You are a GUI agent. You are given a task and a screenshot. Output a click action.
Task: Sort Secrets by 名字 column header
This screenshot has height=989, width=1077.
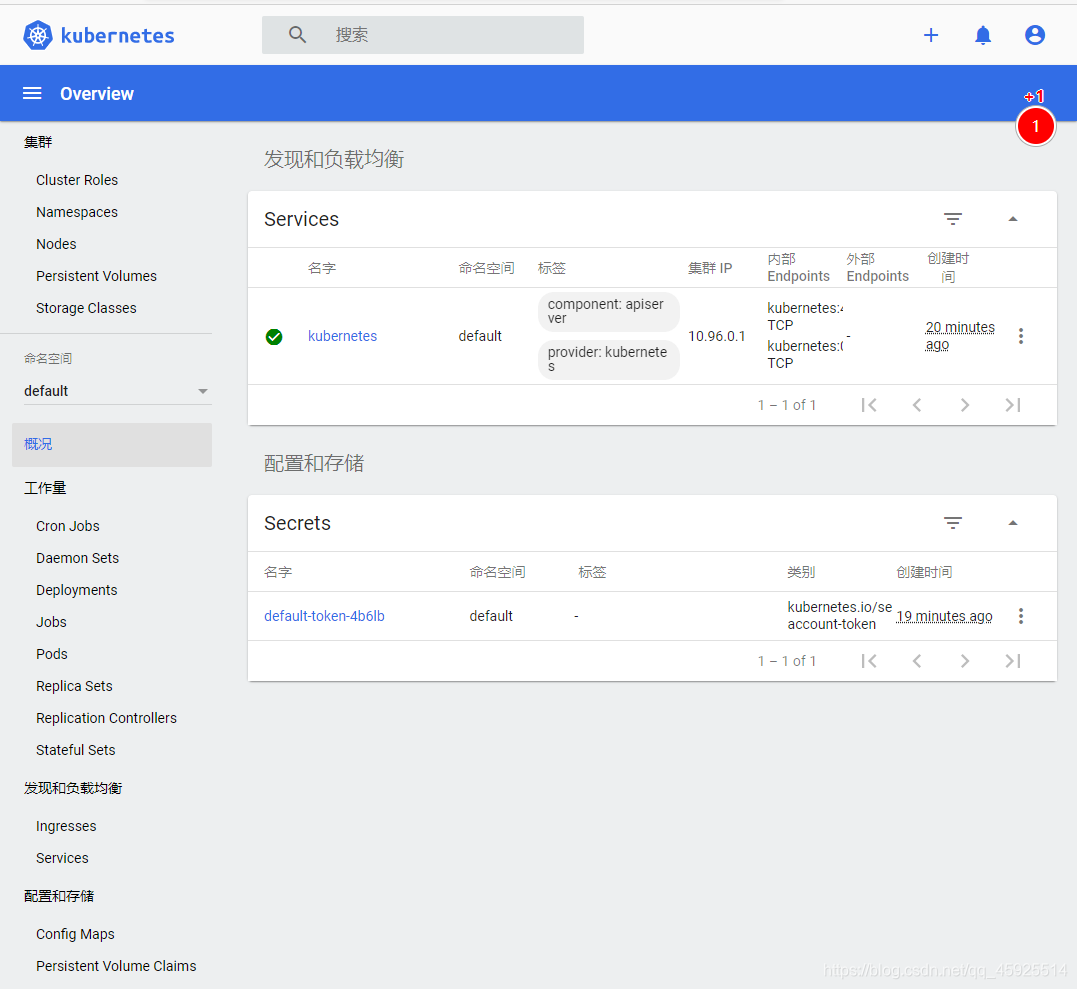coord(278,572)
